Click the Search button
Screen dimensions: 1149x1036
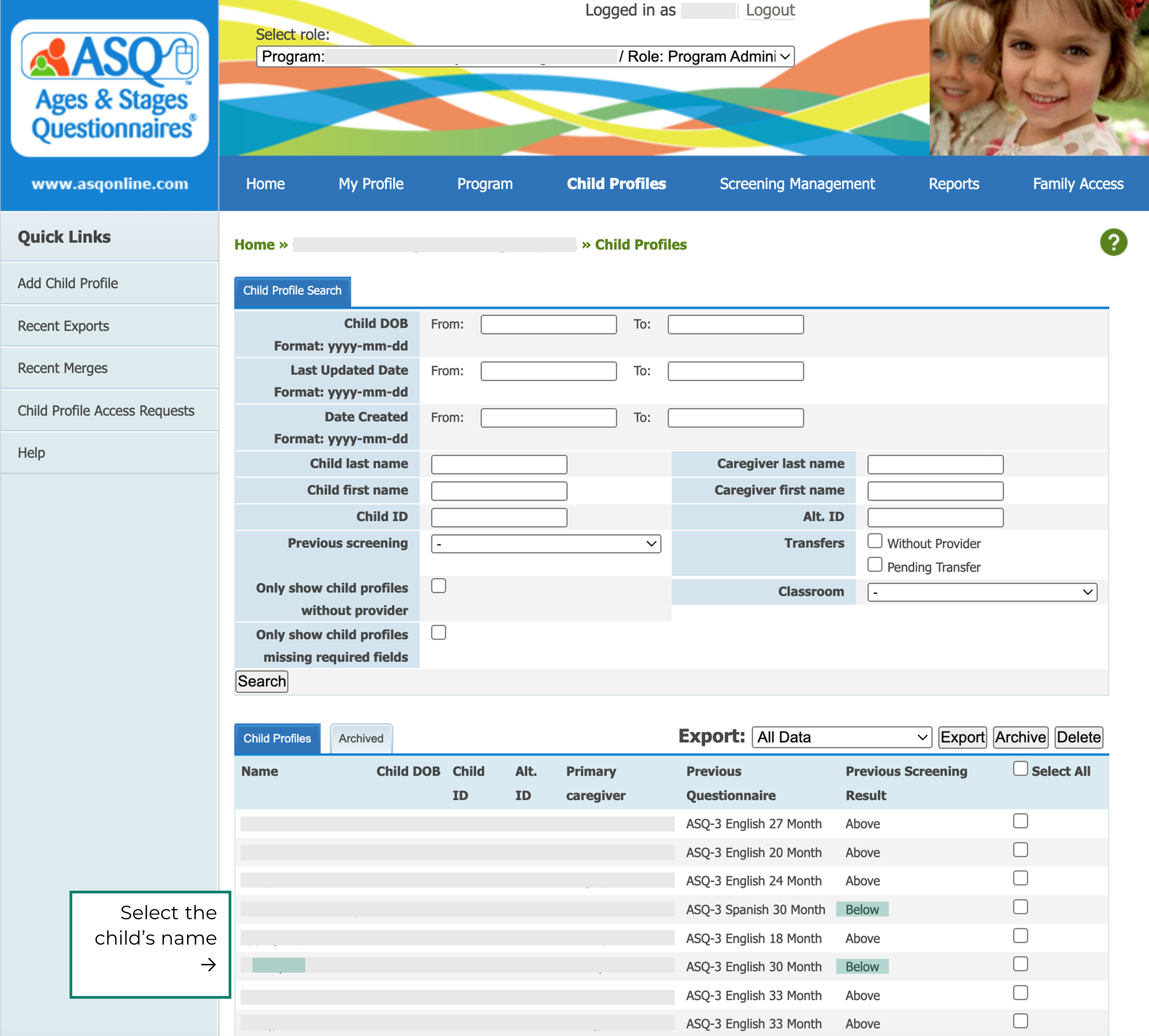coord(262,681)
